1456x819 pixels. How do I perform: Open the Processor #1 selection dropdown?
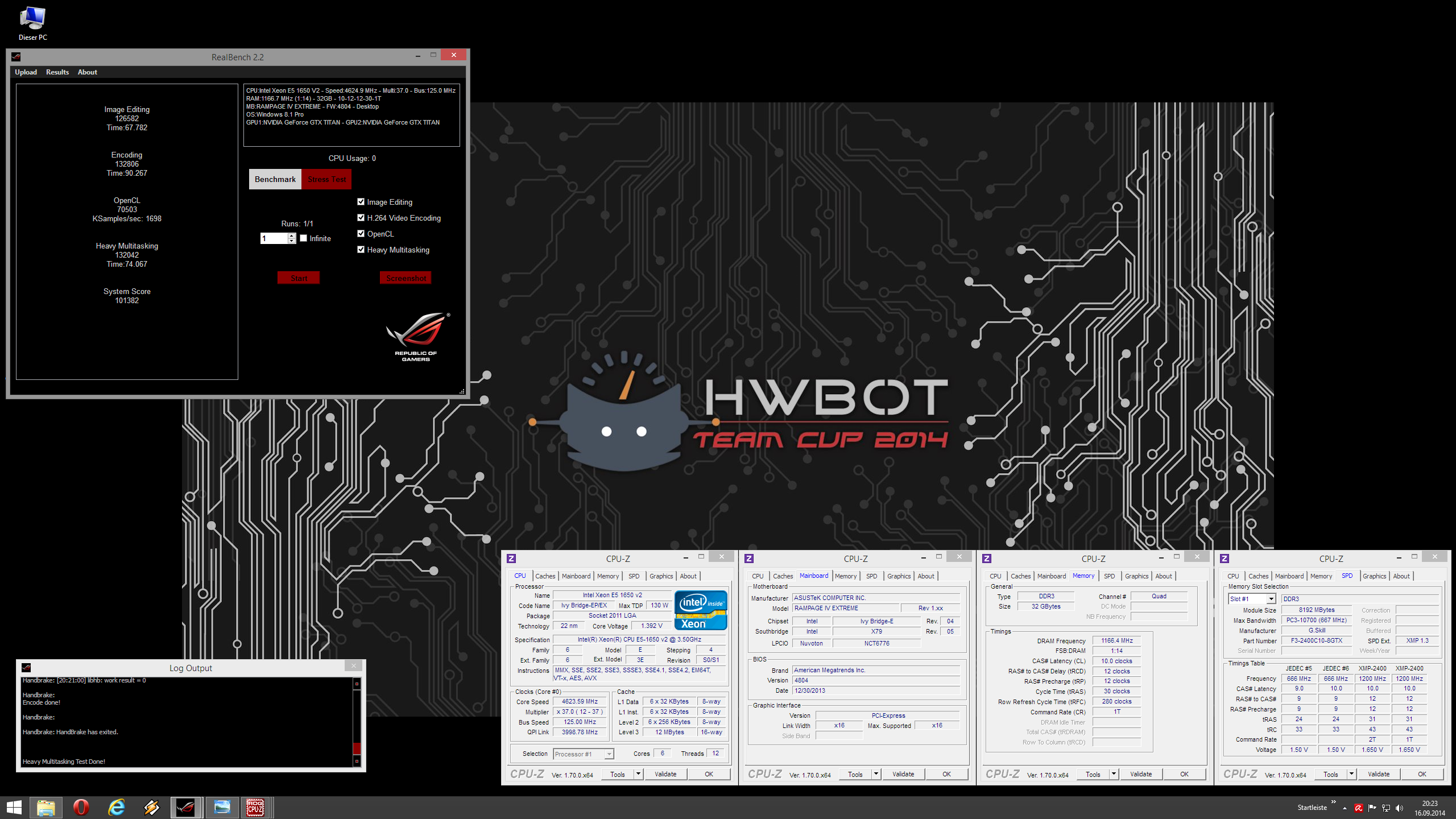[609, 754]
